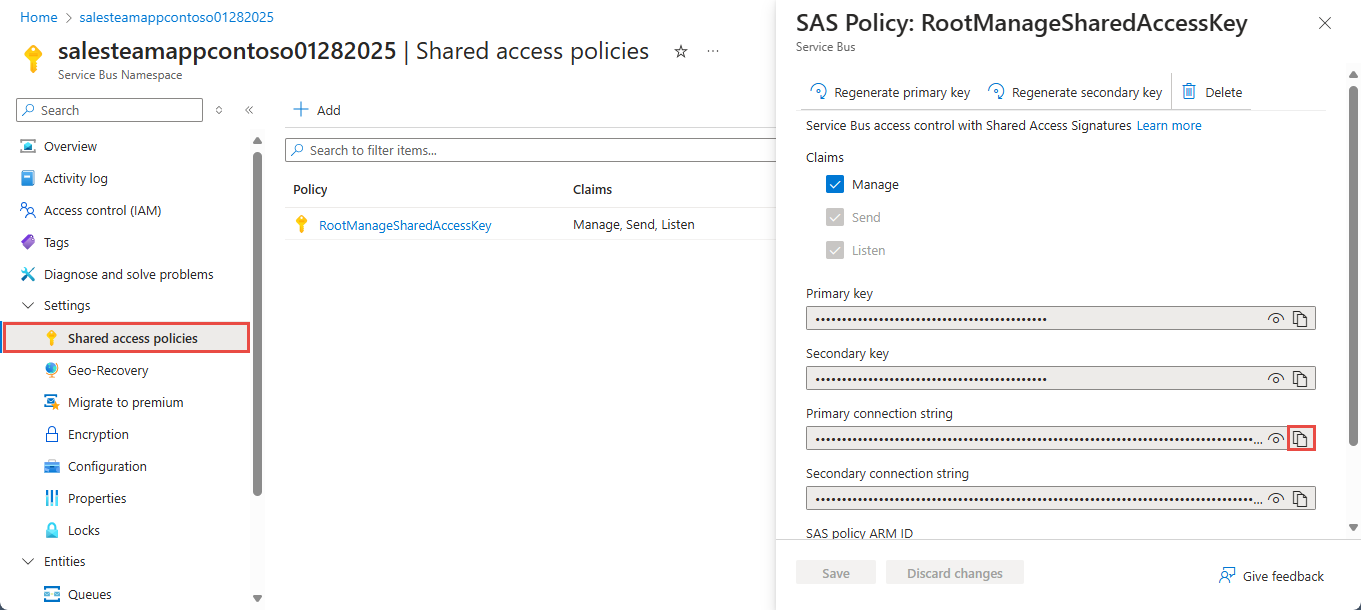Screen dimensions: 1361x610
Task: Click the Locks padlock icon
Action: 52,530
